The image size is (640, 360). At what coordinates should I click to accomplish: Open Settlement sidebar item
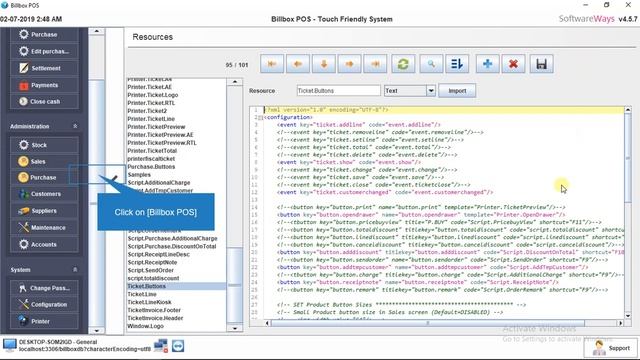coord(44,68)
